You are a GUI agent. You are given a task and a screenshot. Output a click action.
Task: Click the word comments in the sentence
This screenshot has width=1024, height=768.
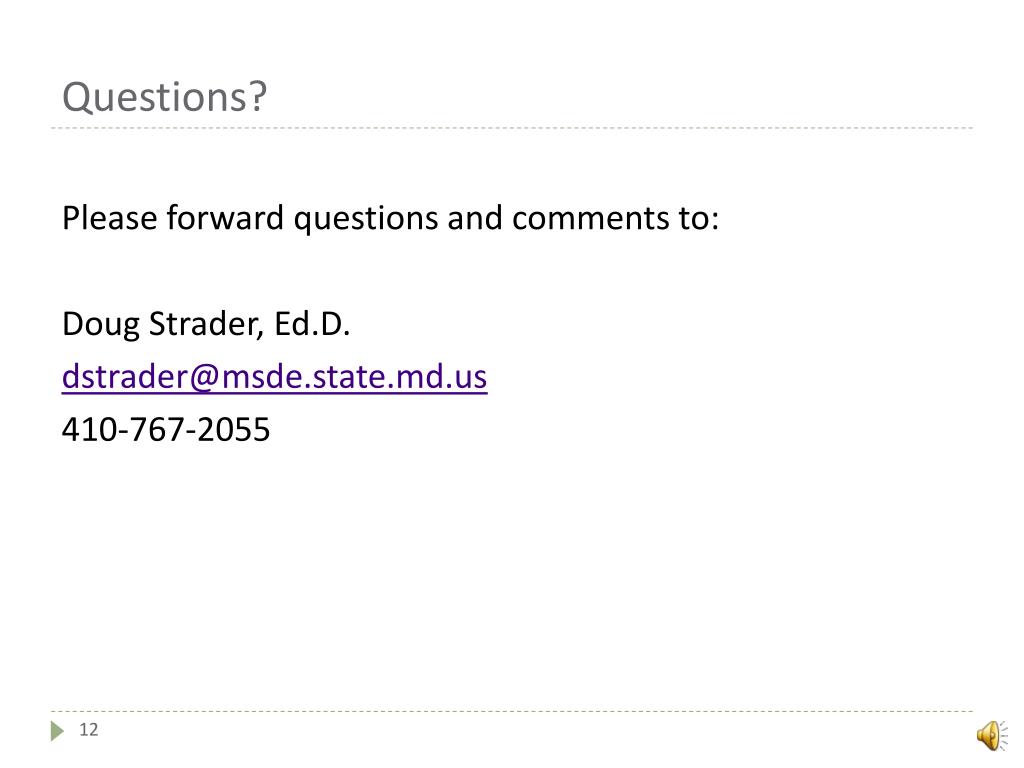pyautogui.click(x=590, y=219)
